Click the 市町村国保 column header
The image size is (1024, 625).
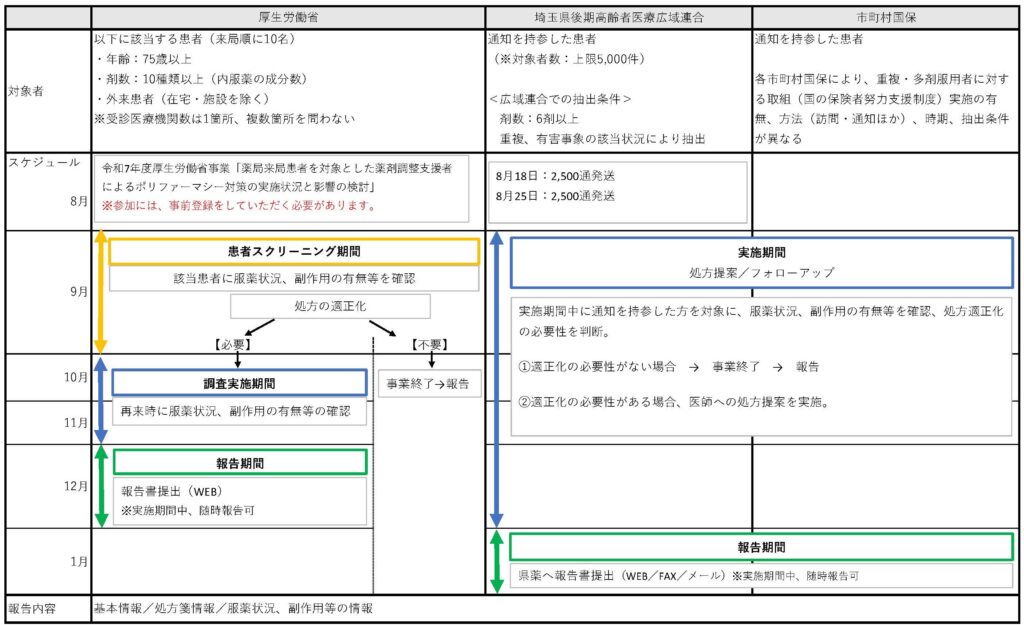click(x=886, y=18)
